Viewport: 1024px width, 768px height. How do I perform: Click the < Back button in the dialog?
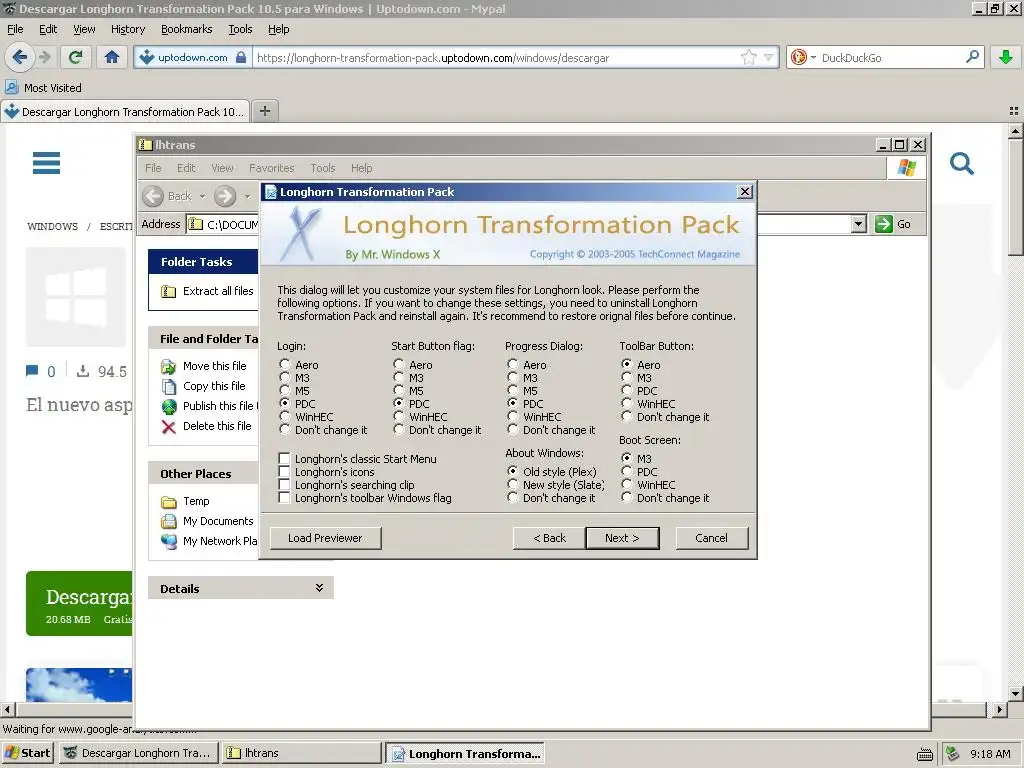[x=549, y=538]
